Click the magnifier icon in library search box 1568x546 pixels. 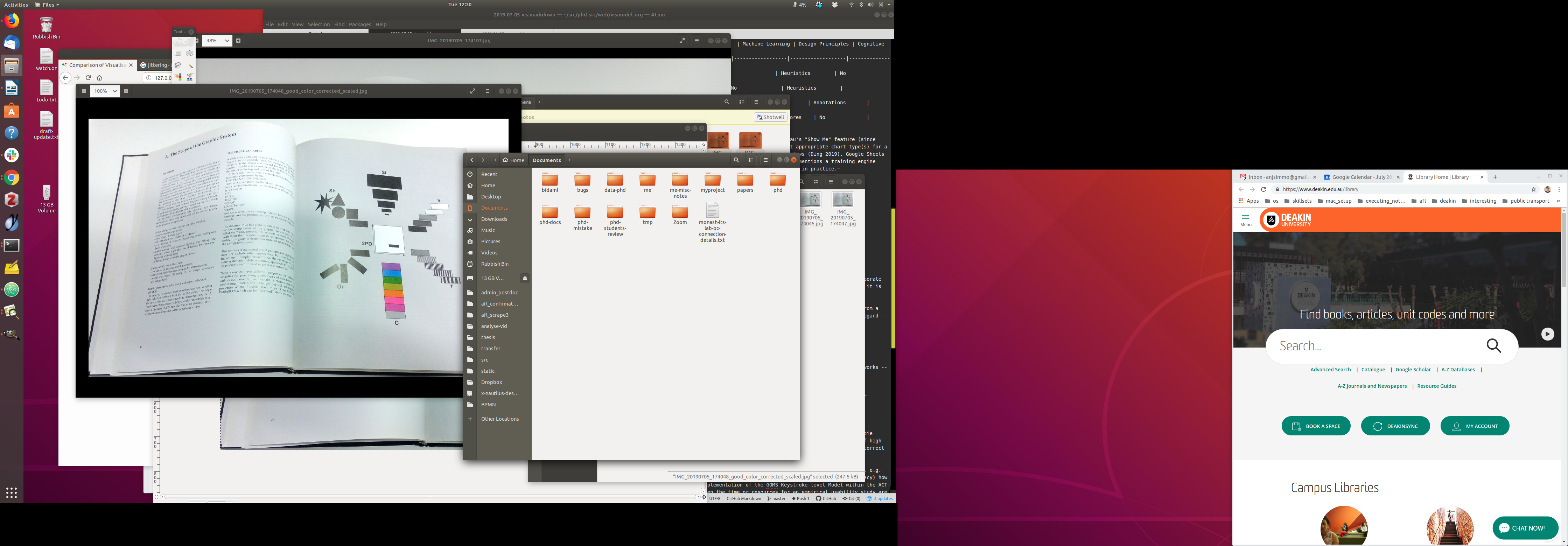tap(1494, 346)
